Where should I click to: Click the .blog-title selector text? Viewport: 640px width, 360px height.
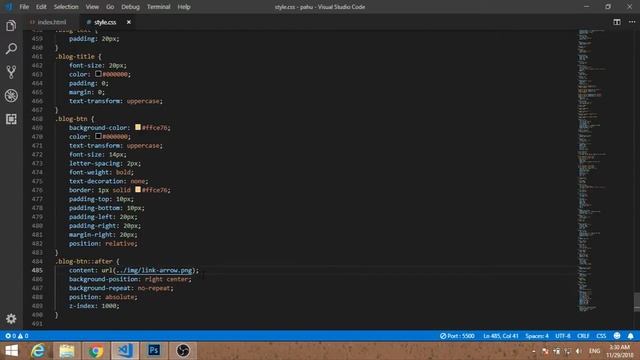point(75,56)
